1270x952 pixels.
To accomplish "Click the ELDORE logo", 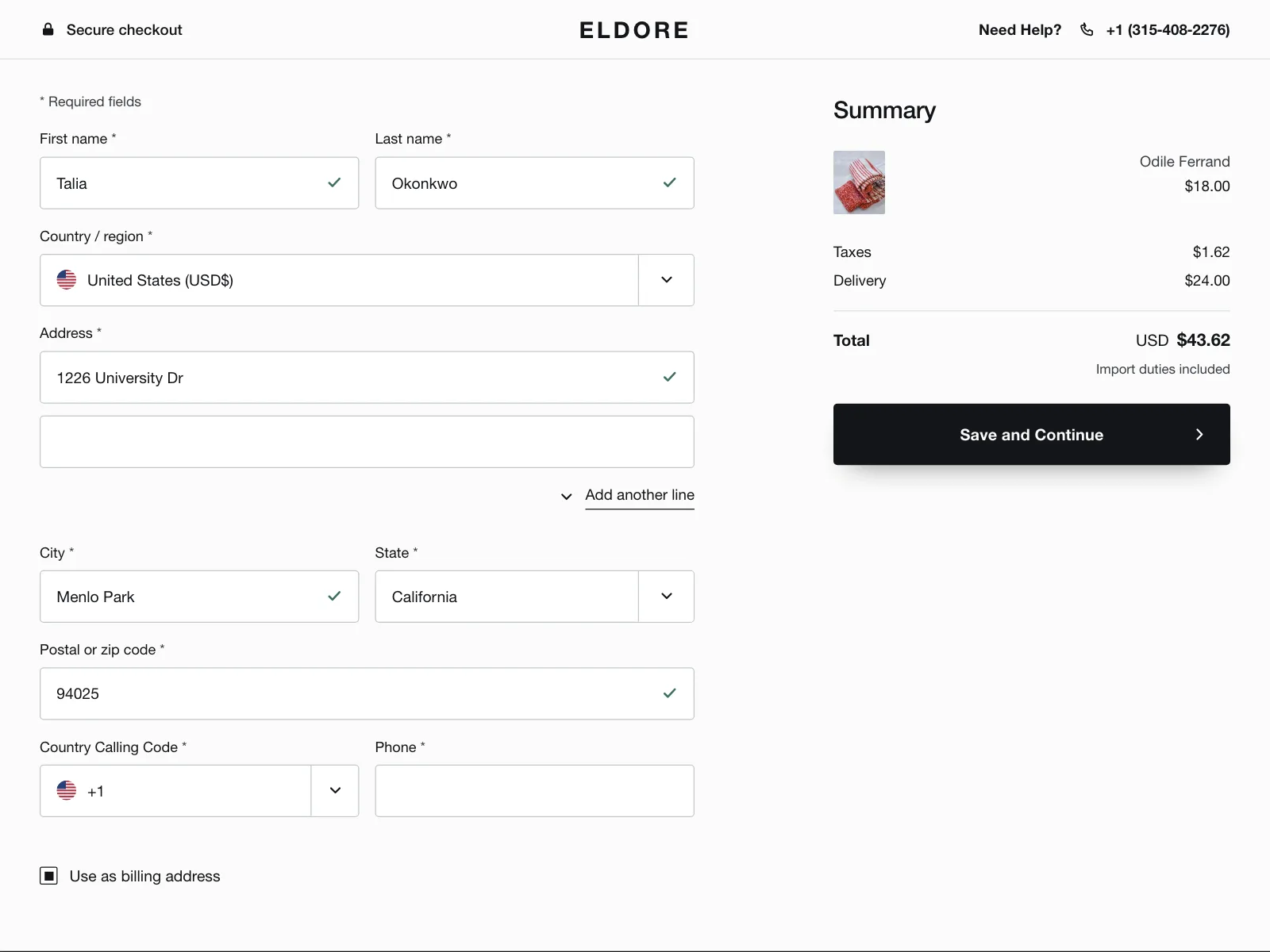I will [x=634, y=30].
